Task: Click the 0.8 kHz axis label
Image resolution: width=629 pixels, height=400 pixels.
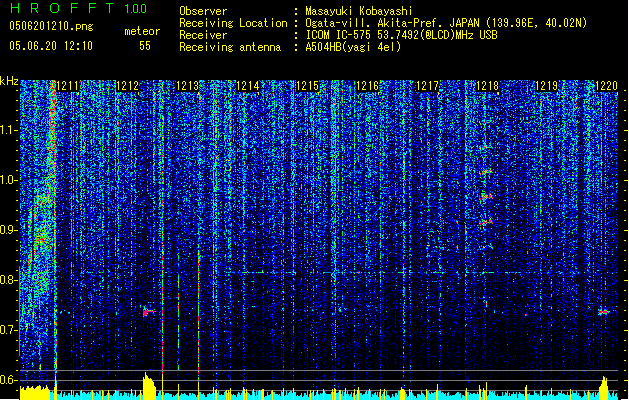Action: pos(8,280)
